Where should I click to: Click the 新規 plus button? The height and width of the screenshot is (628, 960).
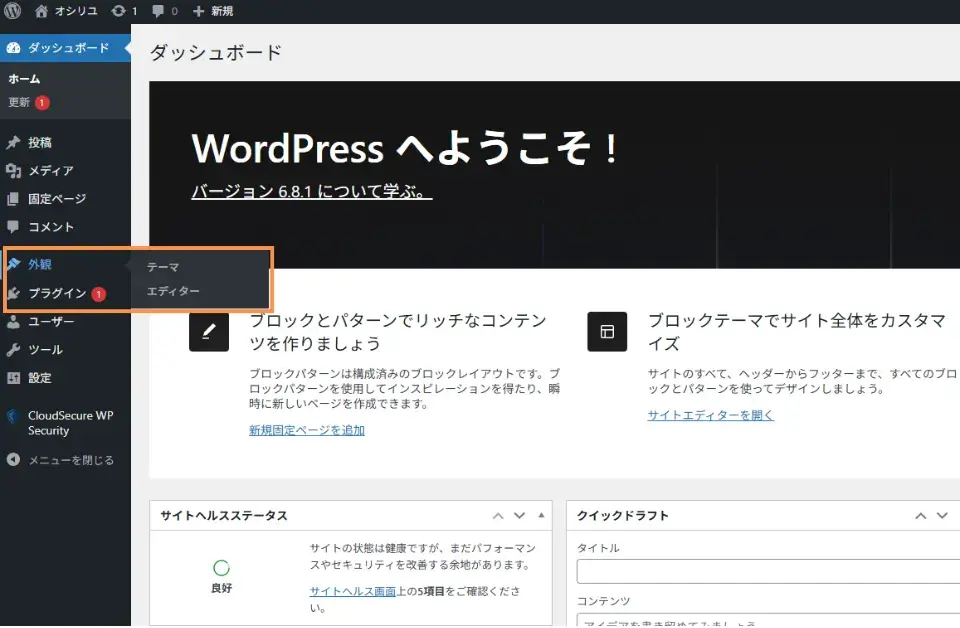212,10
